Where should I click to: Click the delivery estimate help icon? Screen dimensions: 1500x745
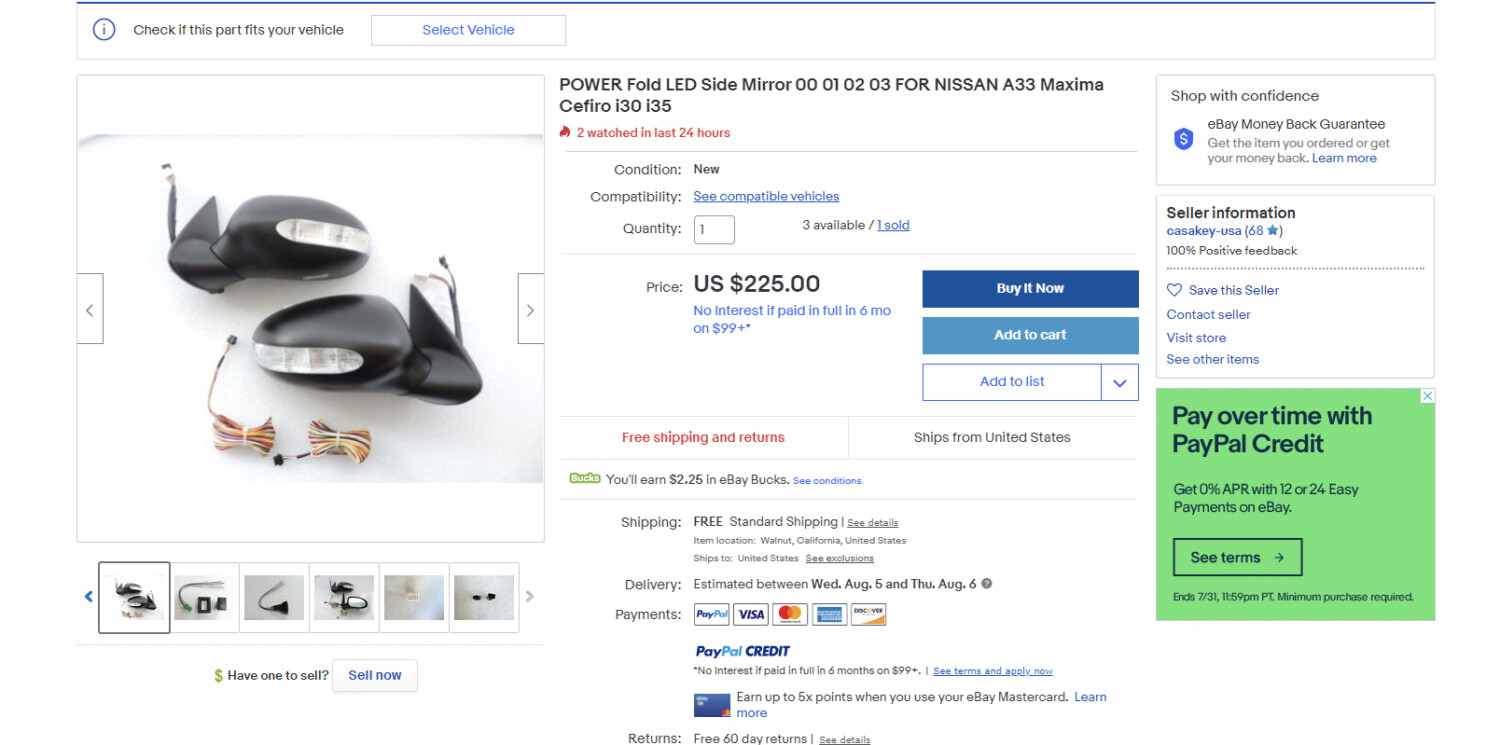987,584
